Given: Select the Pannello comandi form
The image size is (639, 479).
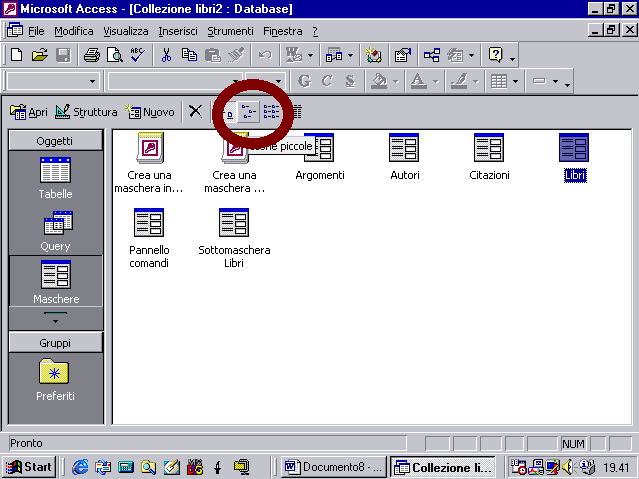Looking at the screenshot, I should (149, 238).
